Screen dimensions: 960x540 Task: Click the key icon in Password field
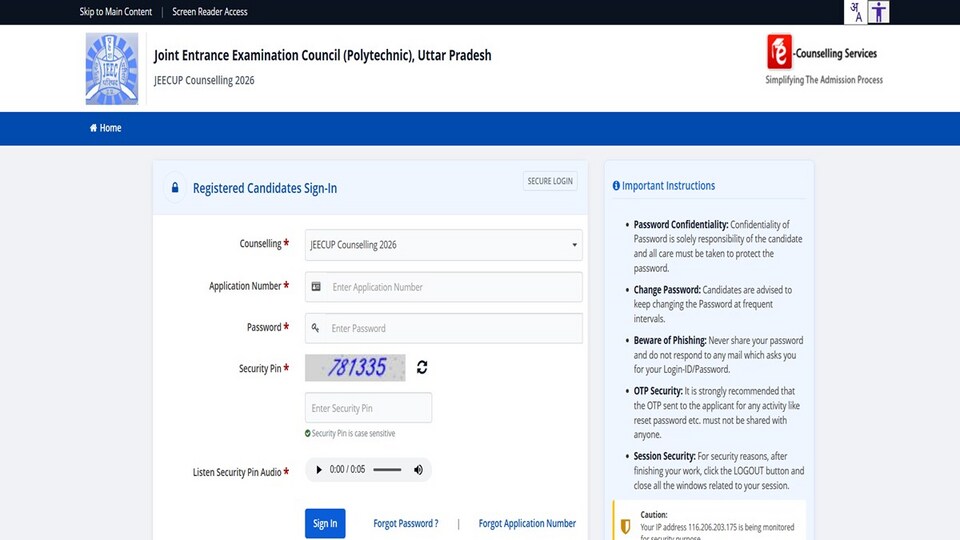(315, 328)
